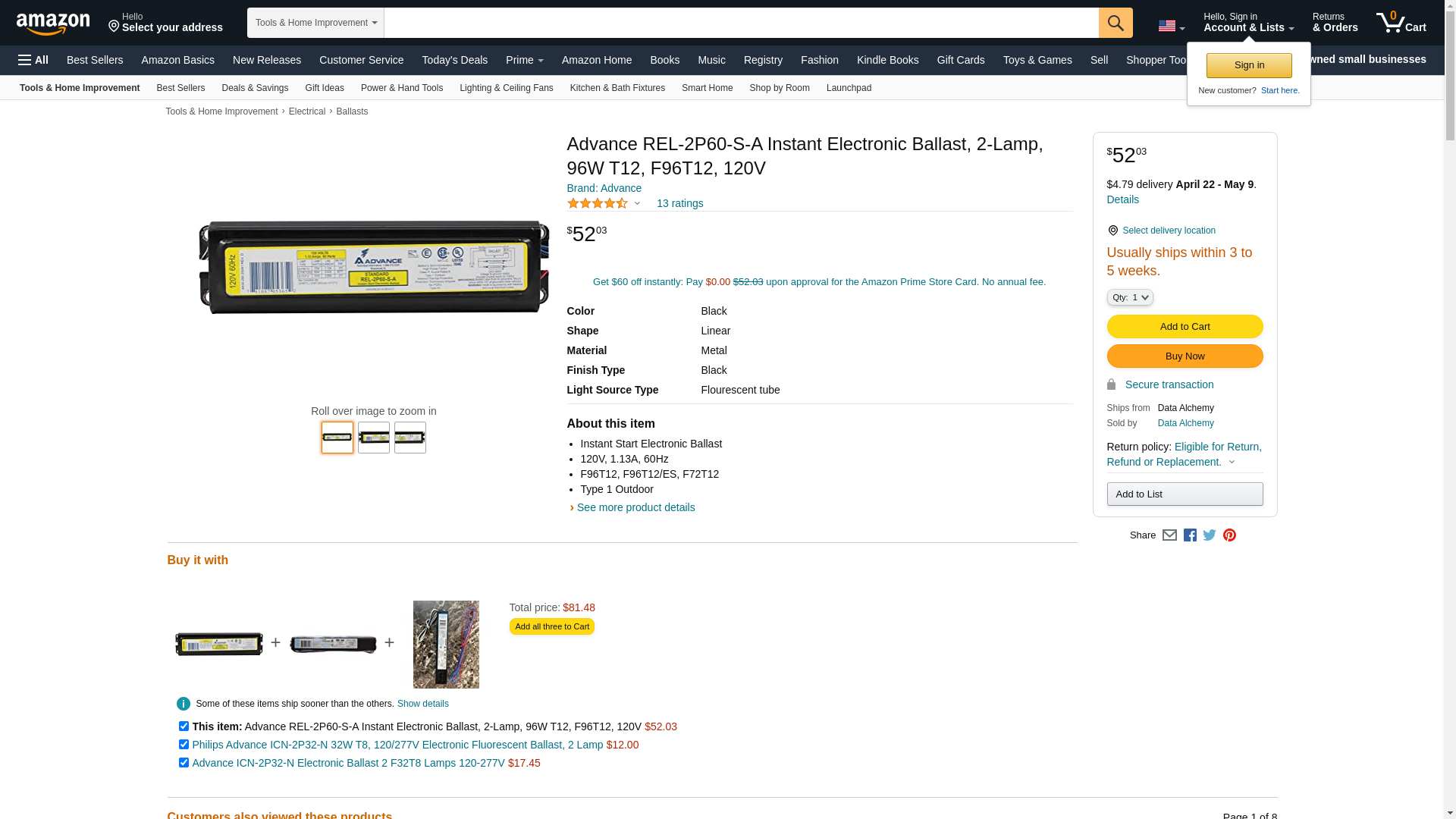The width and height of the screenshot is (1456, 819).
Task: Share on Pinterest icon
Action: pyautogui.click(x=1229, y=535)
